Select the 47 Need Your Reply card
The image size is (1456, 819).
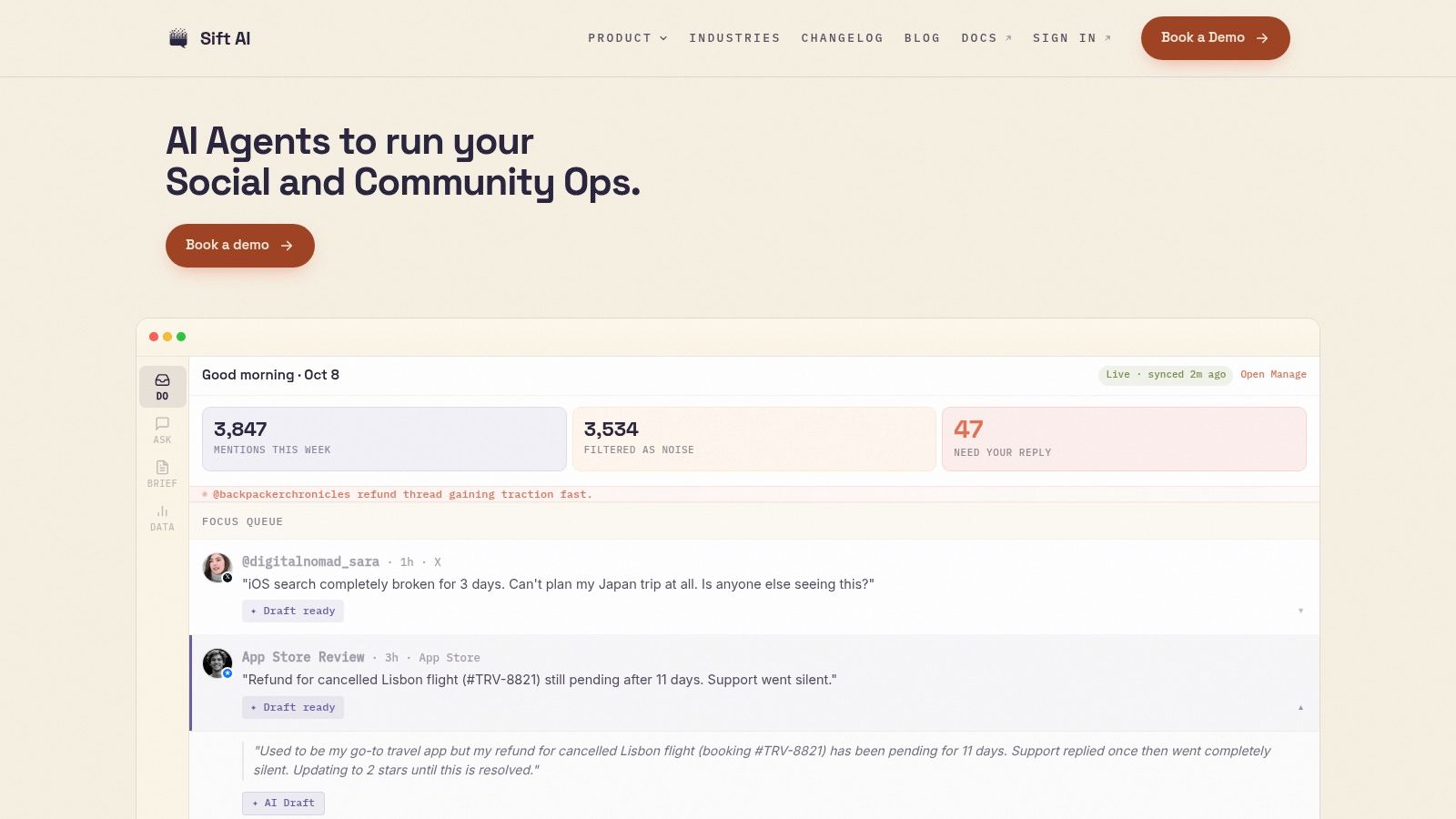(1124, 439)
